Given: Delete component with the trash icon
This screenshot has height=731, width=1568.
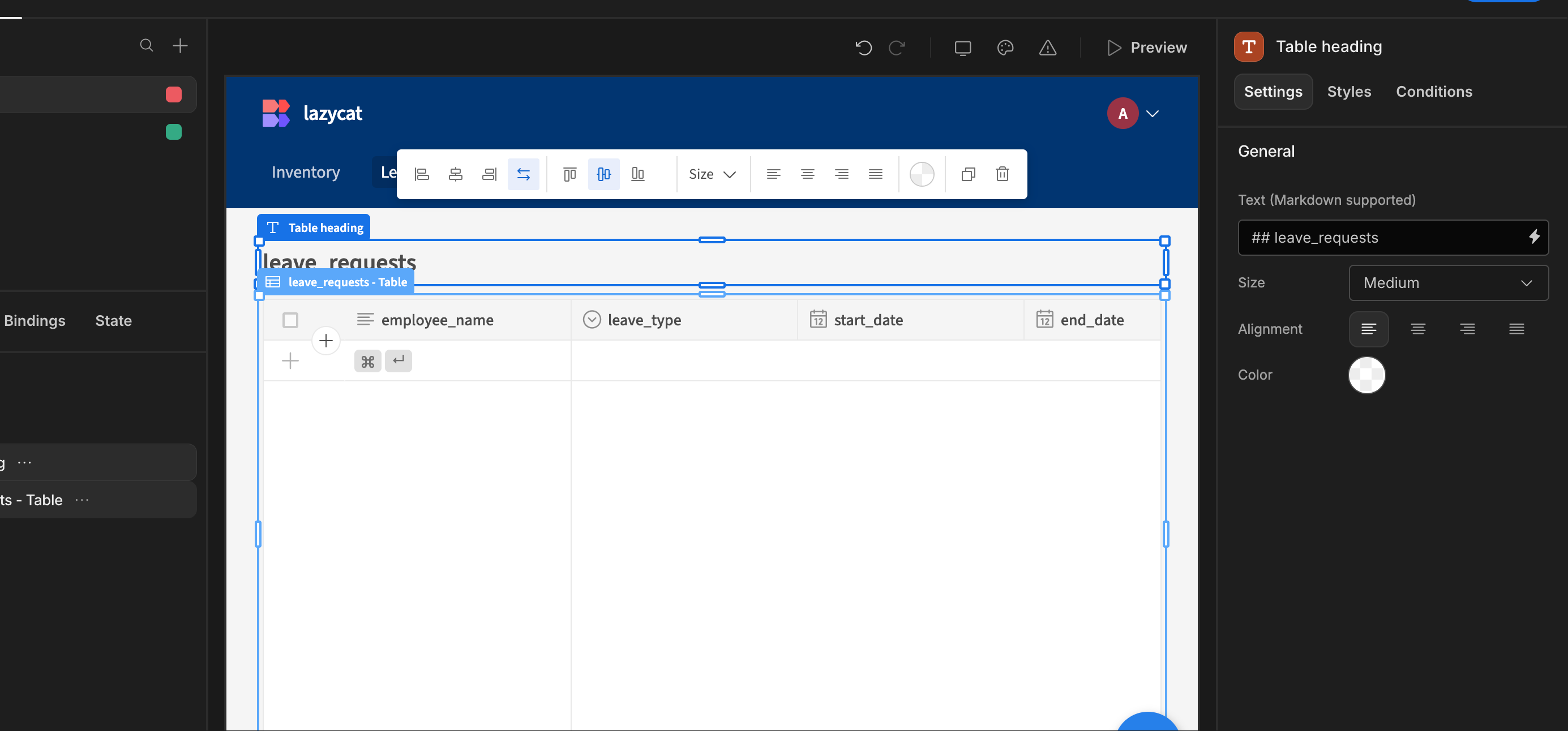Looking at the screenshot, I should 1002,174.
